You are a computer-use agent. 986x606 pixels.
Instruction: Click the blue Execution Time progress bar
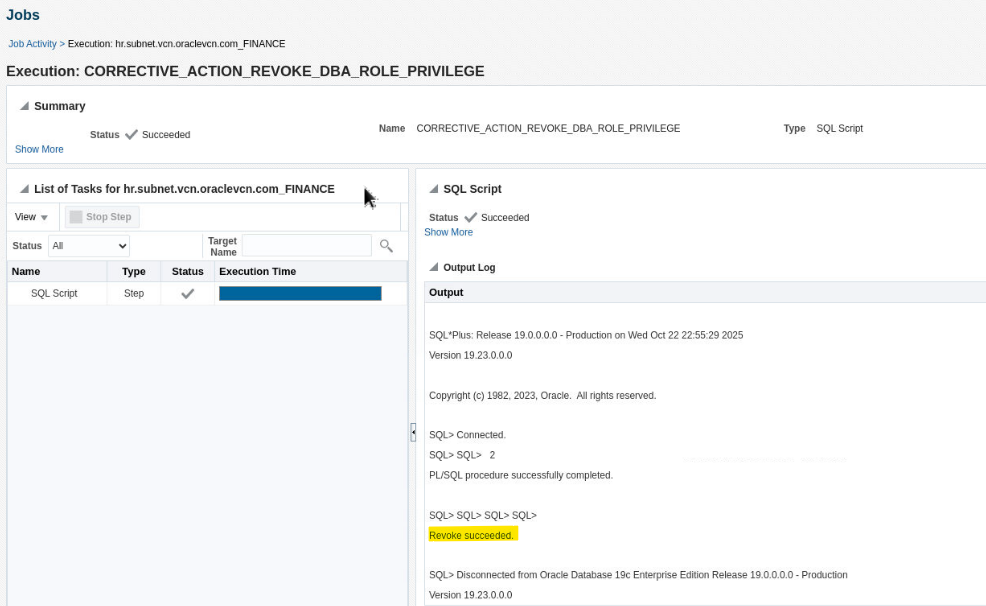(x=300, y=294)
